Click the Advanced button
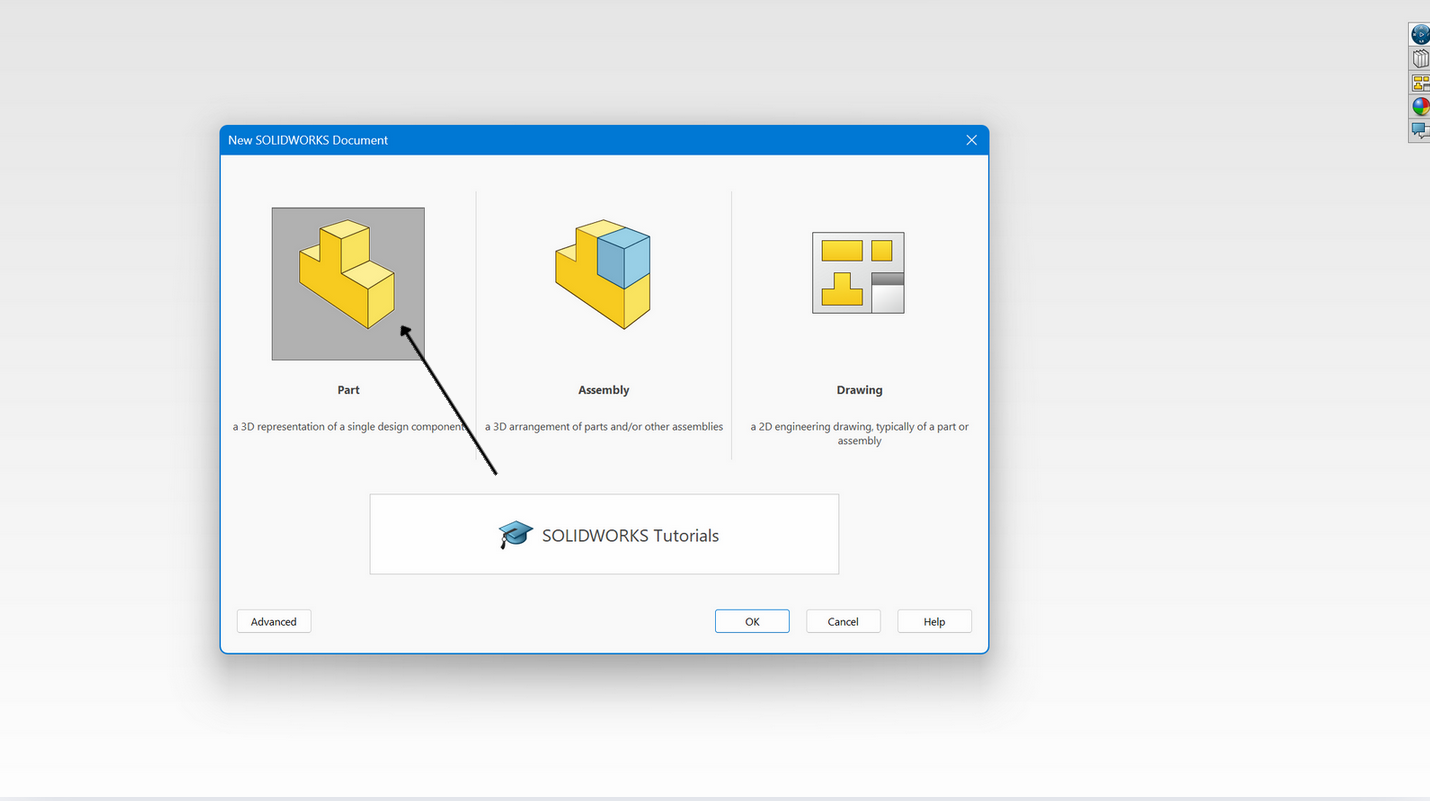Screen dimensions: 1430x801 click(x=274, y=621)
